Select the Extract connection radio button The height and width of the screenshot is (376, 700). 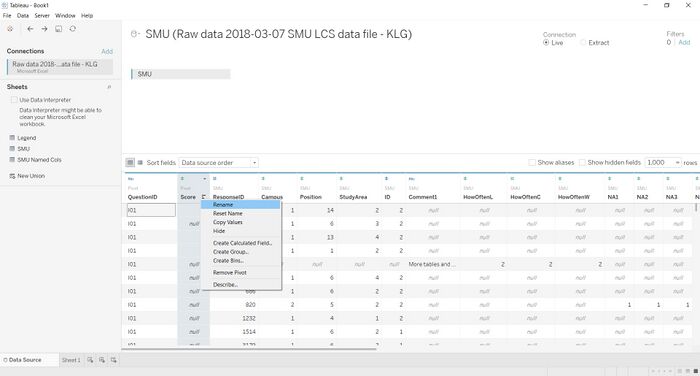tap(583, 43)
